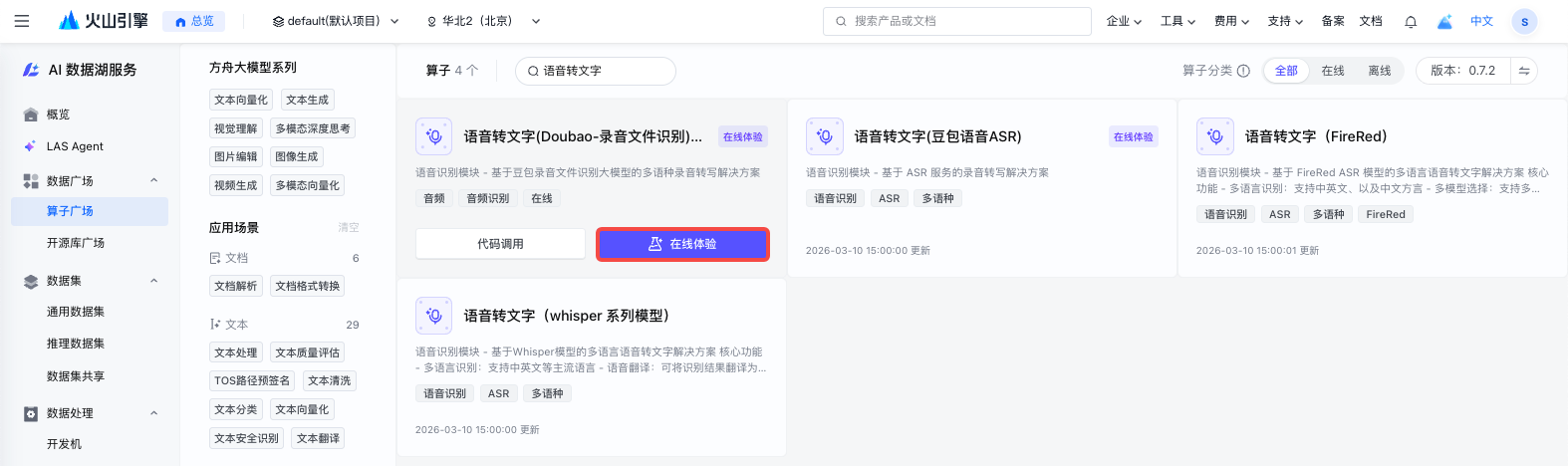This screenshot has width=1568, height=466.
Task: Expand the default(默认项目) project dropdown
Action: pyautogui.click(x=336, y=21)
